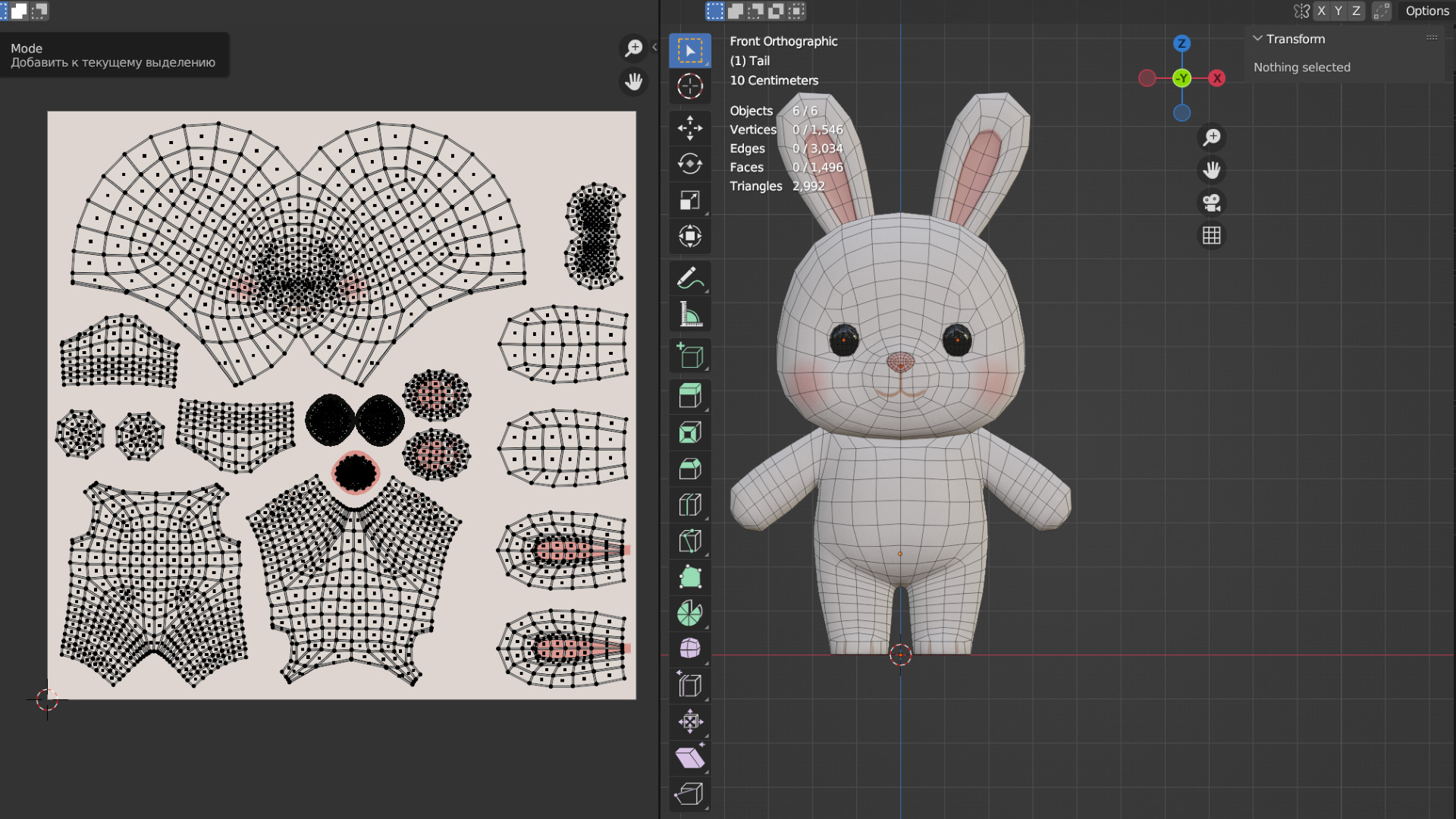Click 'Nothing selected' text
Viewport: 1456px width, 819px height.
[1301, 67]
